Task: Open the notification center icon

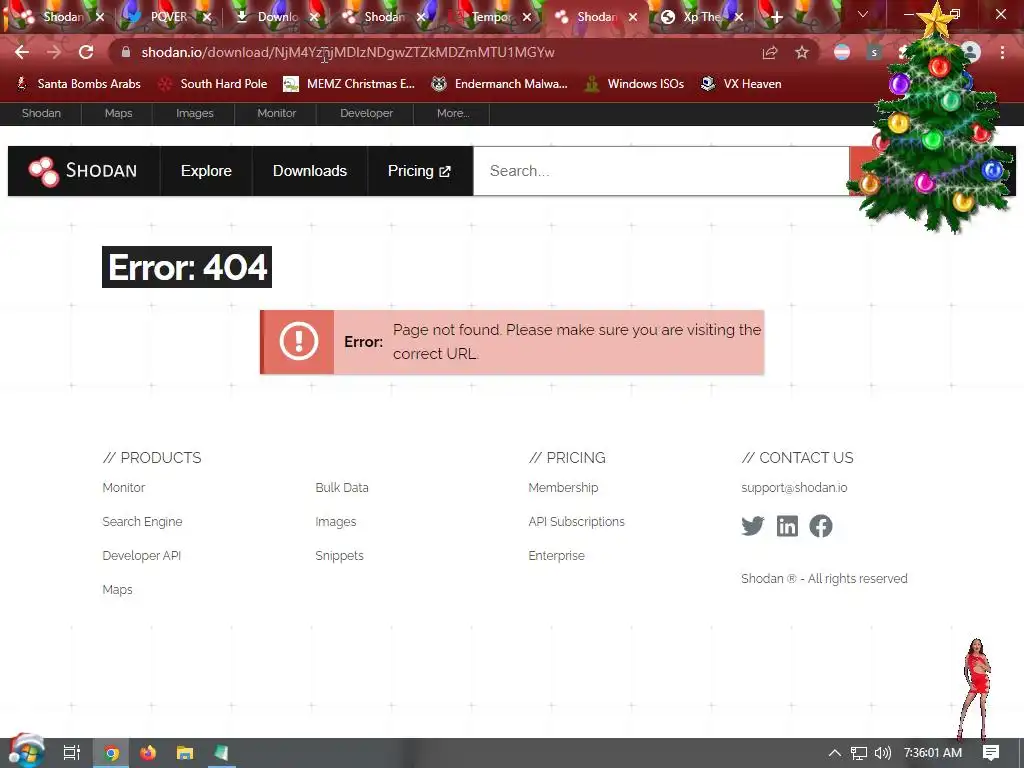Action: [x=991, y=753]
